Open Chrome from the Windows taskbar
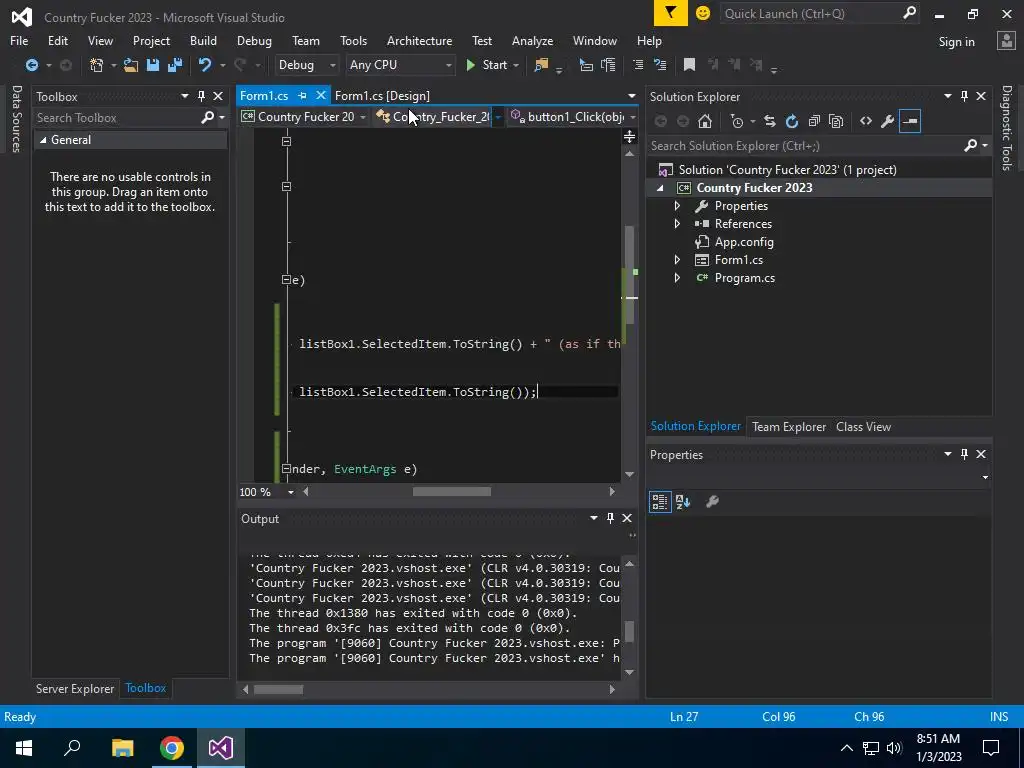 [x=172, y=748]
